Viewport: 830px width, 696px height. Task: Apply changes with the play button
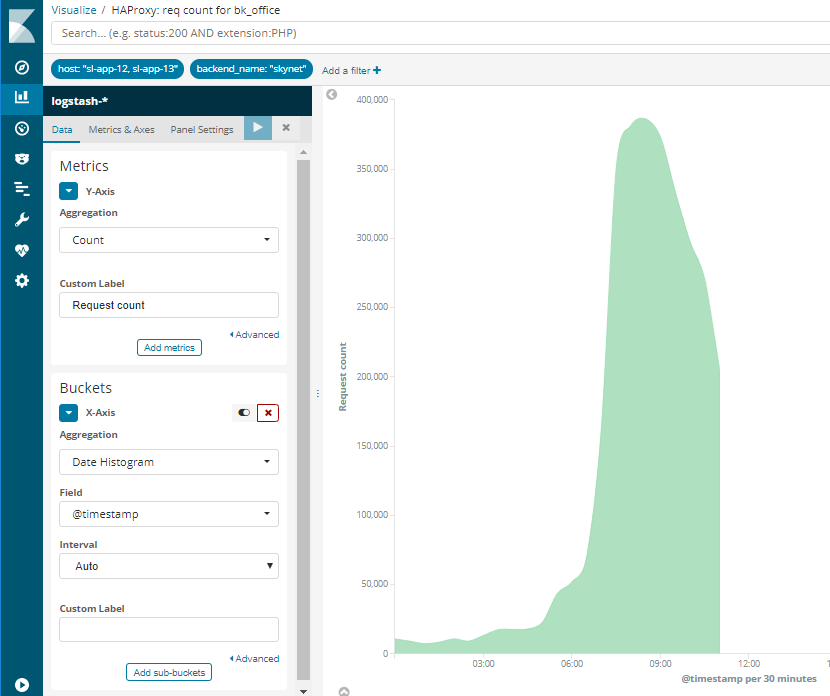tap(258, 128)
